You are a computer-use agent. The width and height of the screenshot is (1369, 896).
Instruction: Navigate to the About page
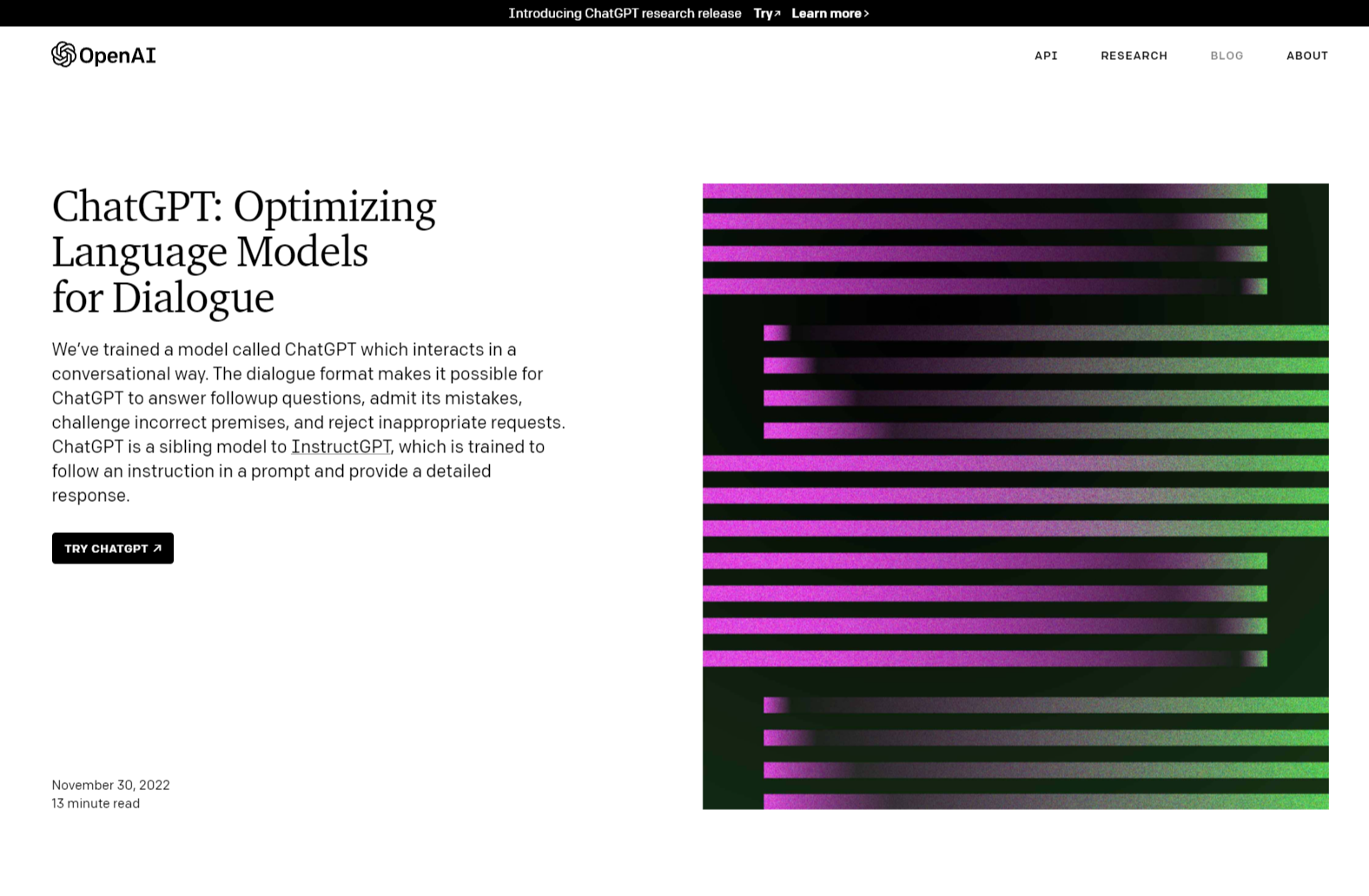1306,56
